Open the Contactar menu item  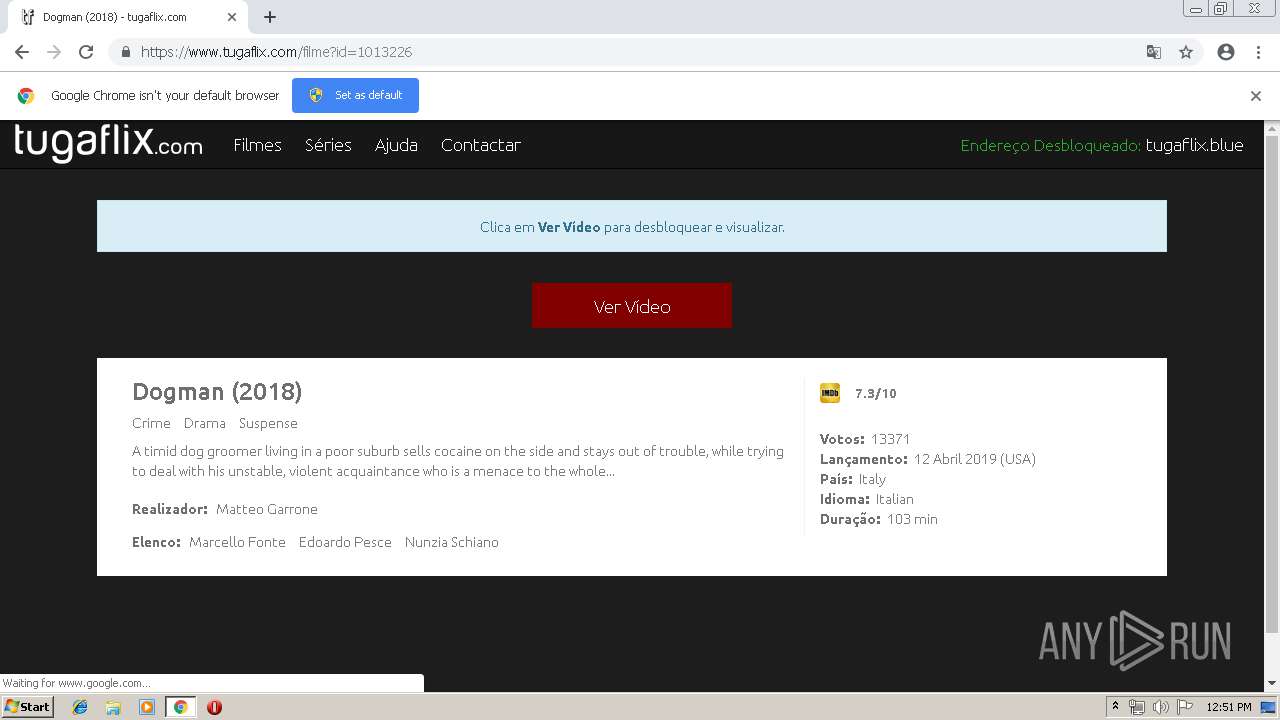(481, 145)
